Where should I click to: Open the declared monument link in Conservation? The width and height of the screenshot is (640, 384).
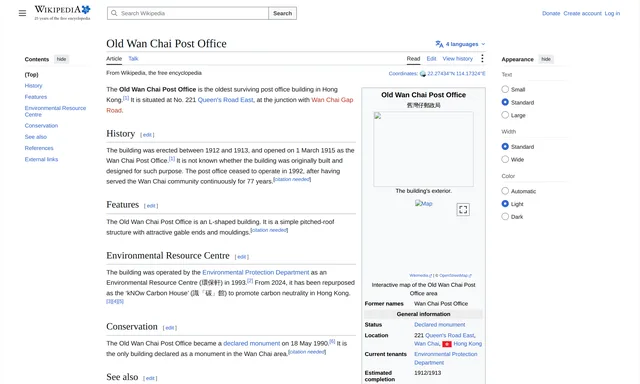pos(251,344)
